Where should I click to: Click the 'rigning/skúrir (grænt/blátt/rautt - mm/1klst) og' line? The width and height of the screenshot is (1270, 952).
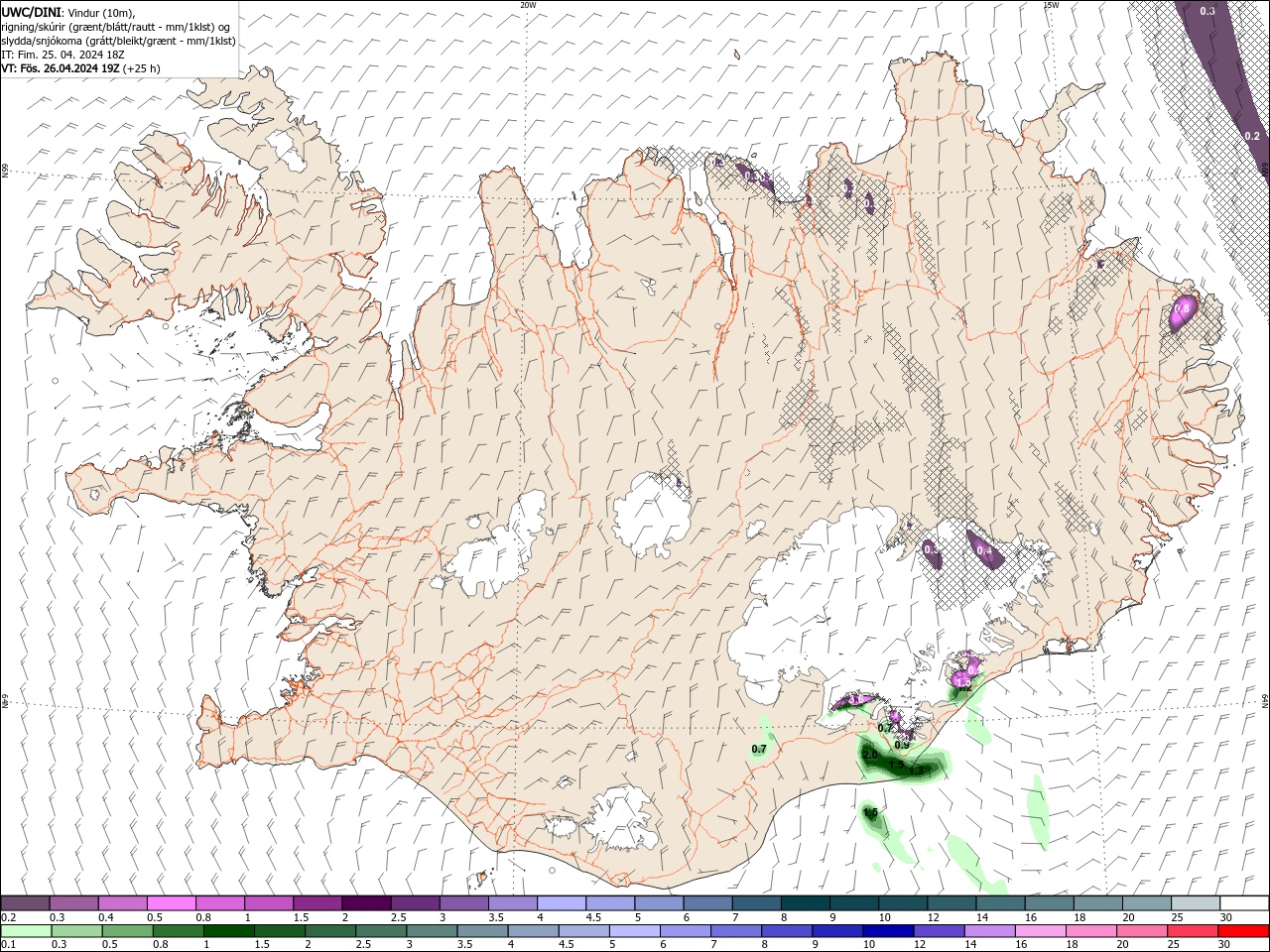[116, 27]
